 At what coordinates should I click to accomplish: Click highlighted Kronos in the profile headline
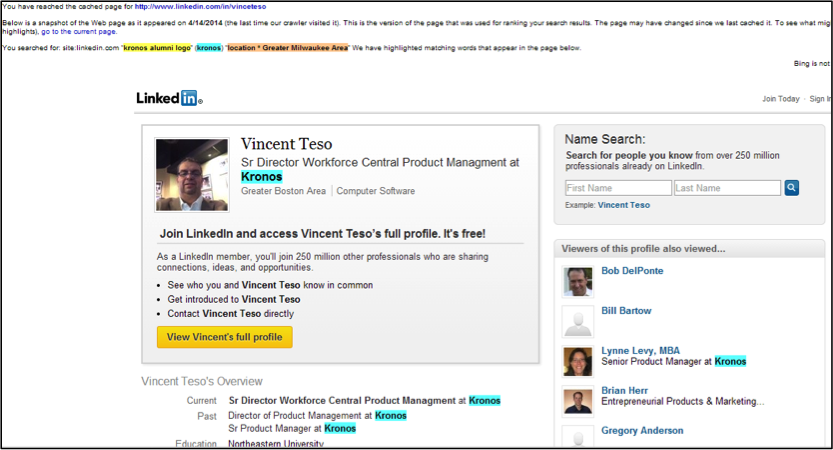261,176
